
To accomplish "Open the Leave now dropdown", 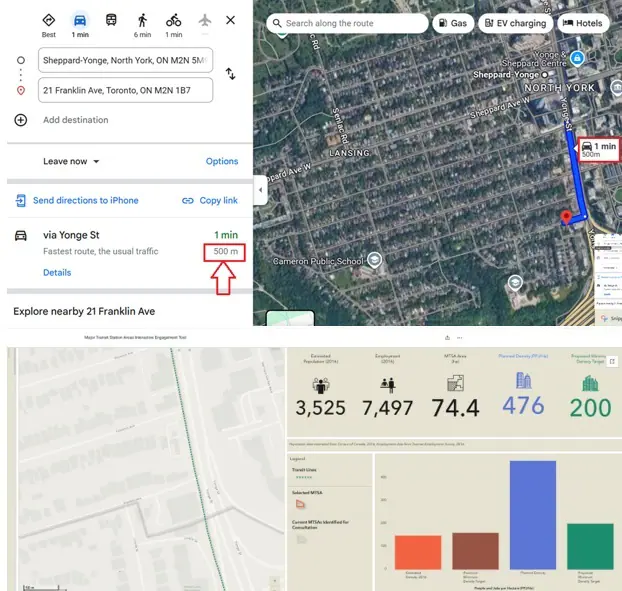I will coord(72,161).
